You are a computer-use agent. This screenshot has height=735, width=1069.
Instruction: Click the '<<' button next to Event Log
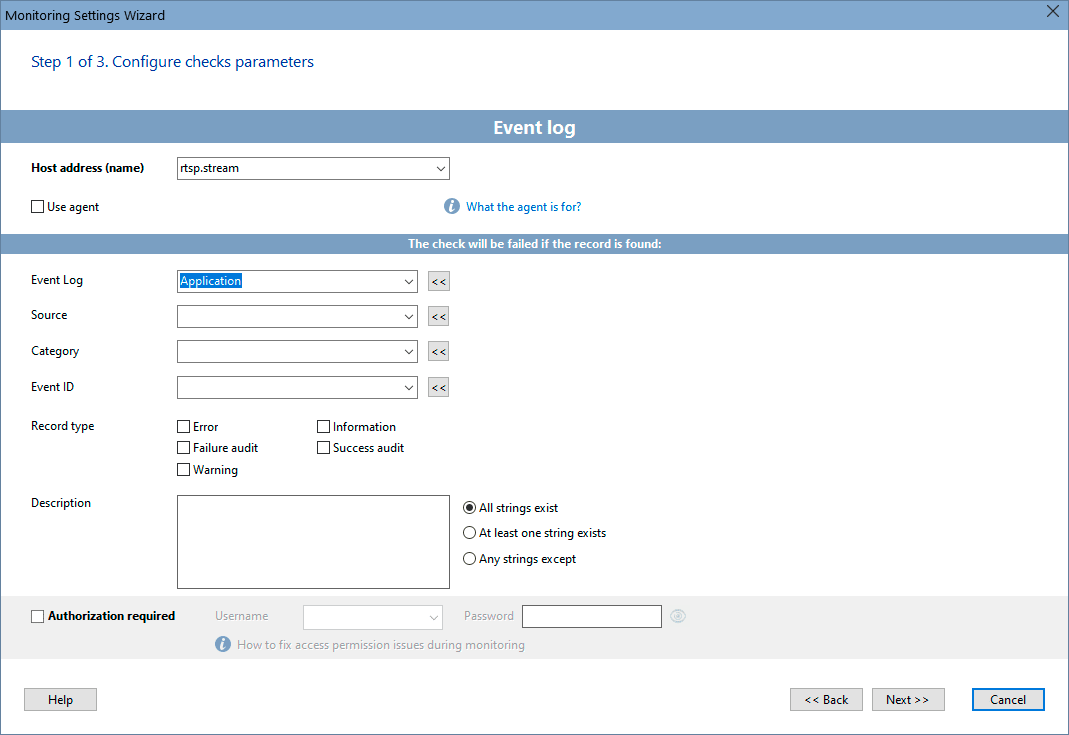438,282
